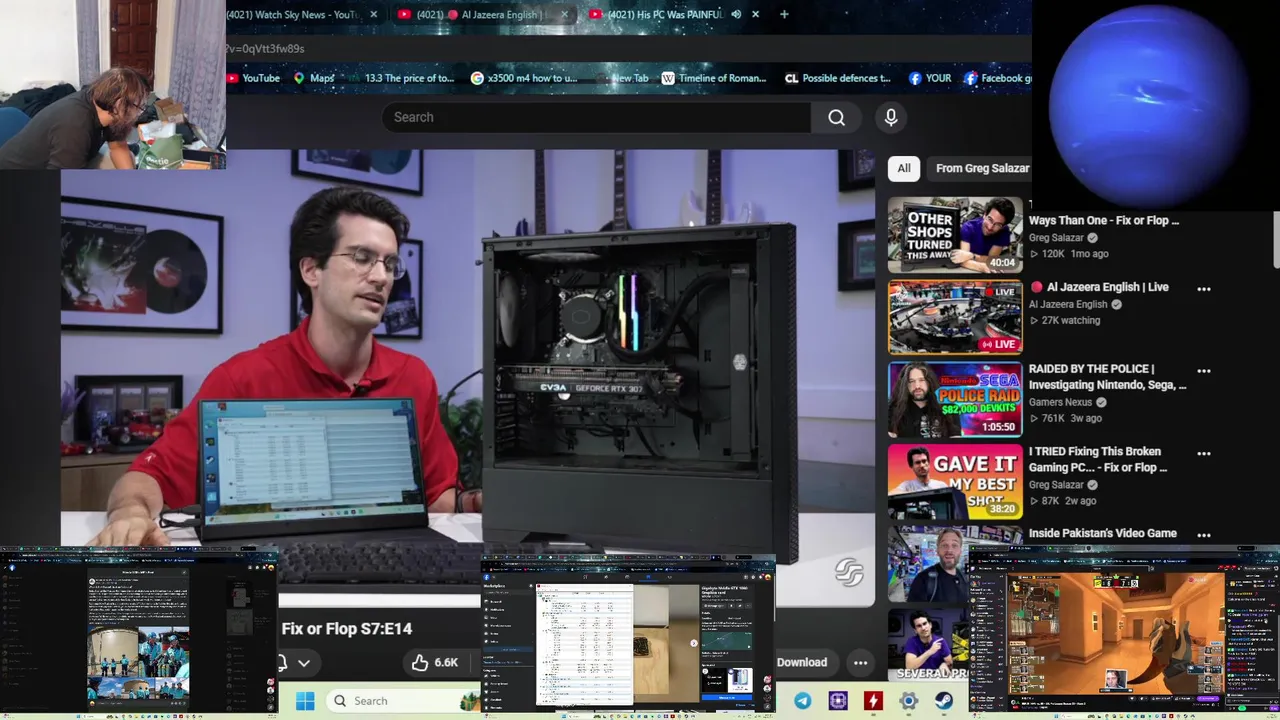This screenshot has height=720, width=1280.
Task: Open a new browser tab
Action: click(784, 14)
